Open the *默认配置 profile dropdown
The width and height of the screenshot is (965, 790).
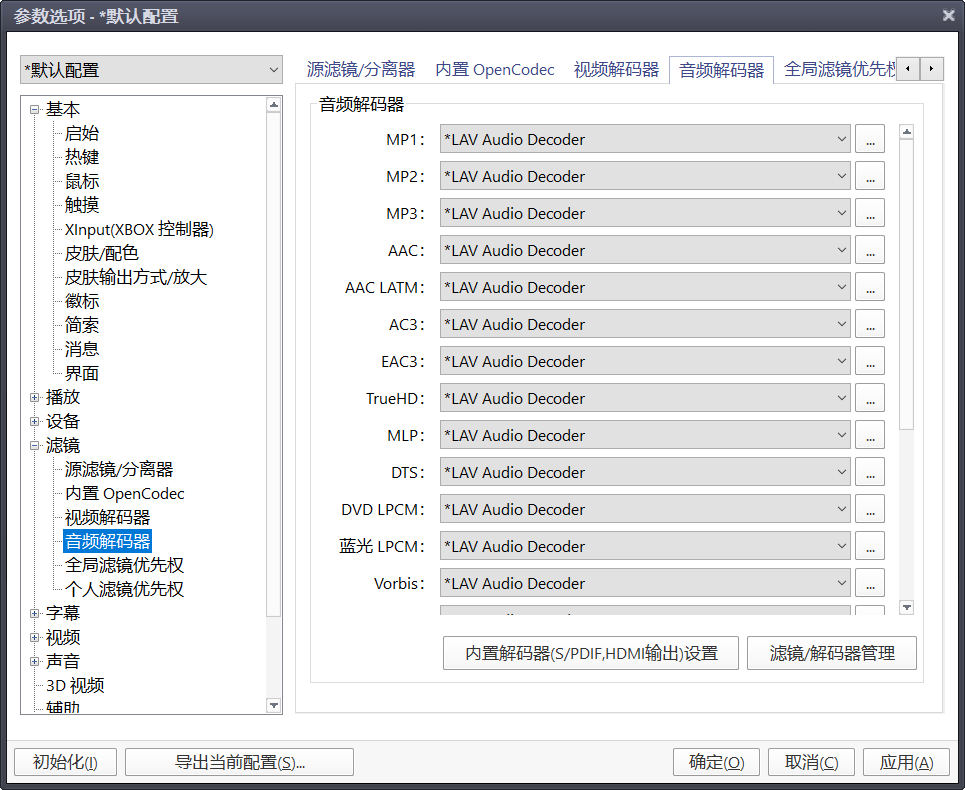click(152, 70)
